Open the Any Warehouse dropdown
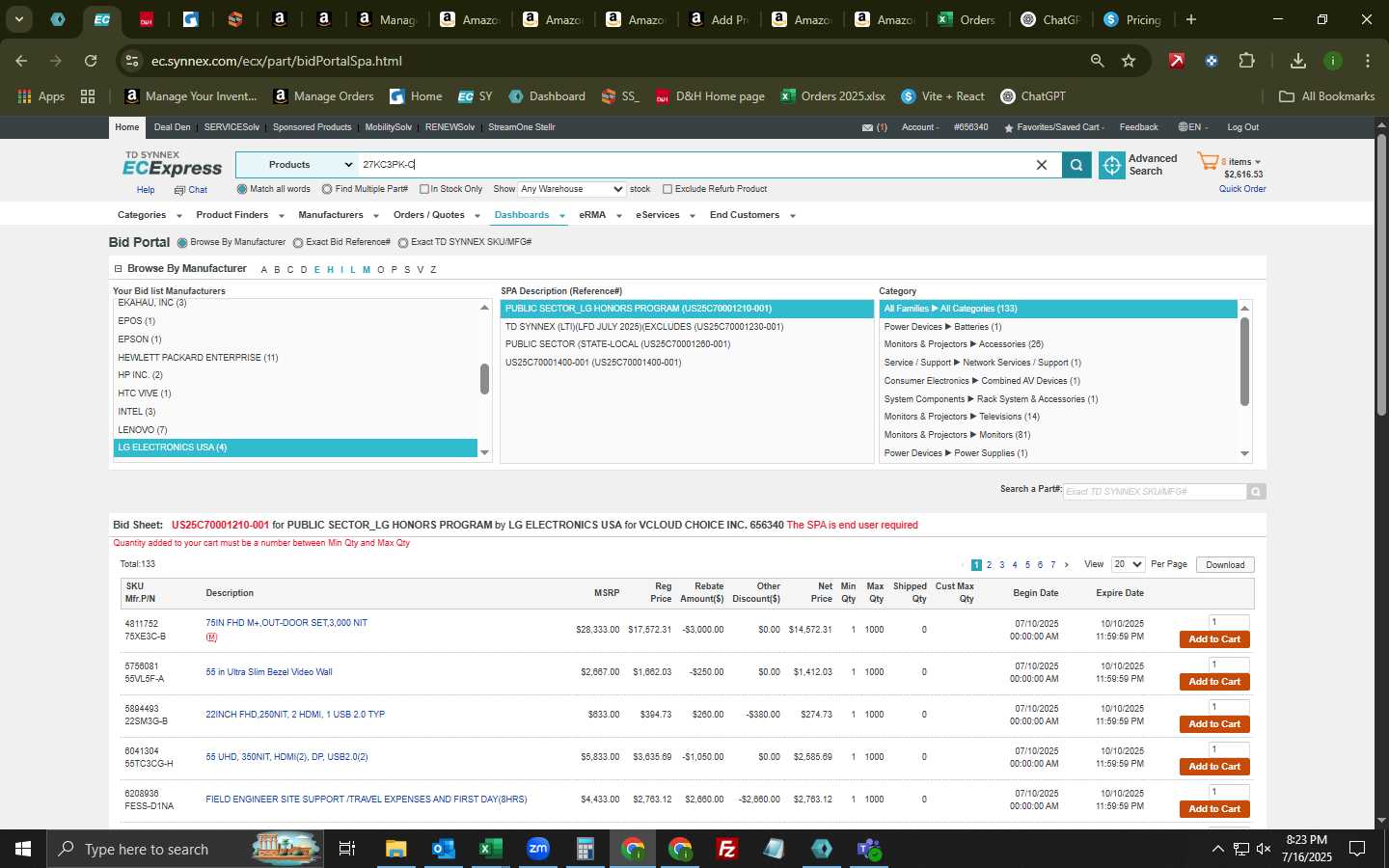This screenshot has width=1389, height=868. (x=572, y=189)
